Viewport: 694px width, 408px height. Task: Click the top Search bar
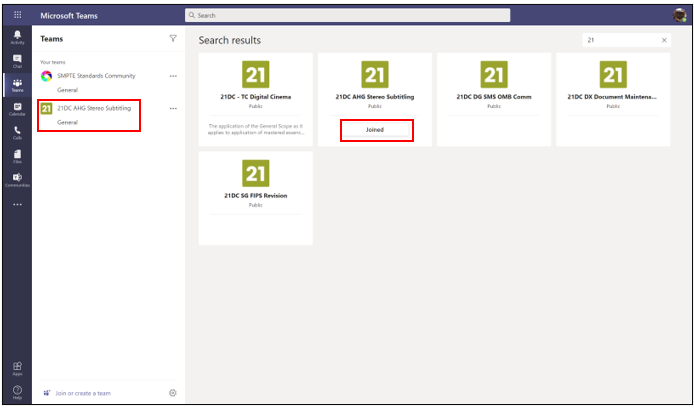[347, 15]
